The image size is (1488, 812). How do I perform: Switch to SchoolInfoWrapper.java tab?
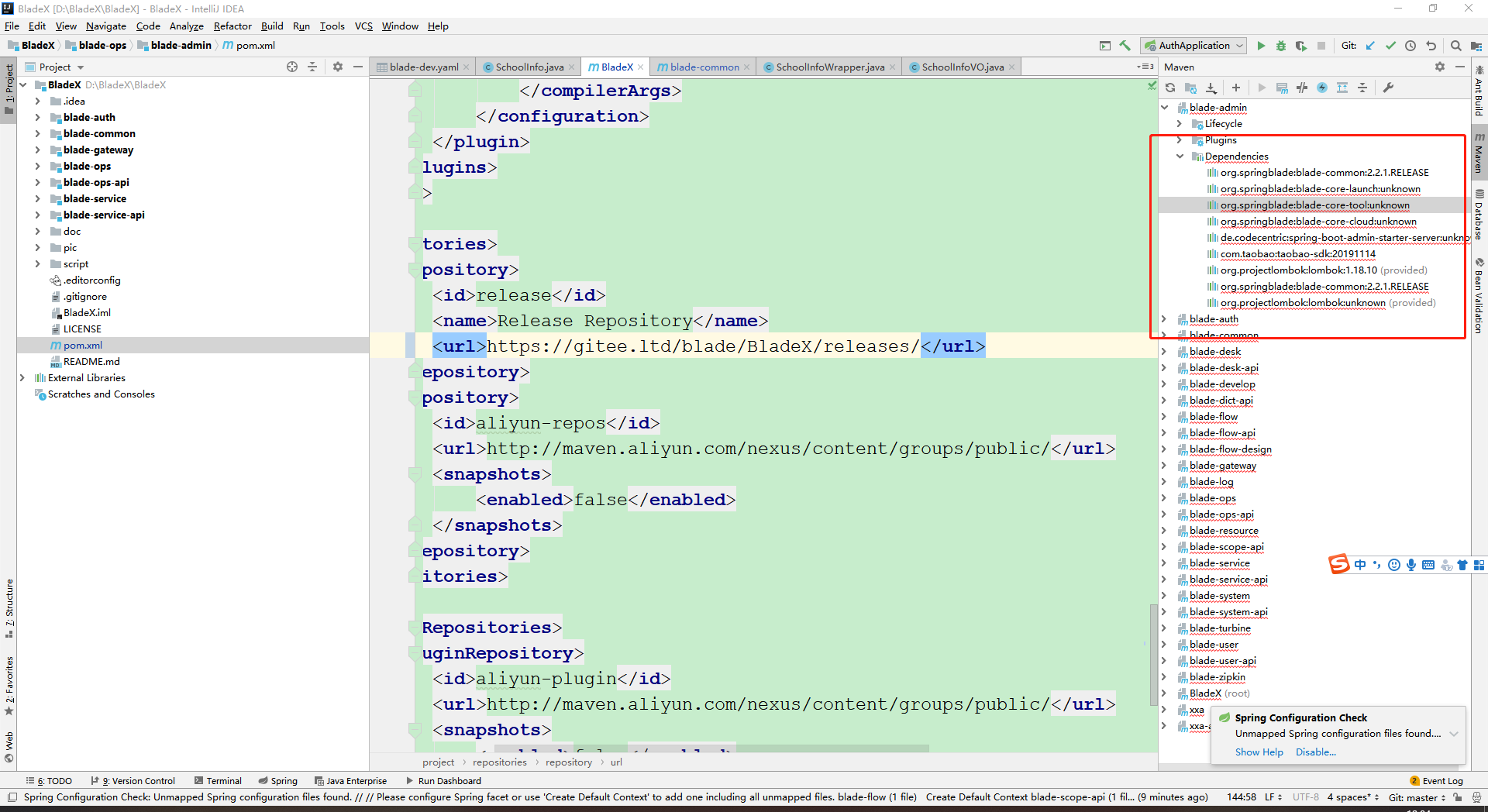829,67
